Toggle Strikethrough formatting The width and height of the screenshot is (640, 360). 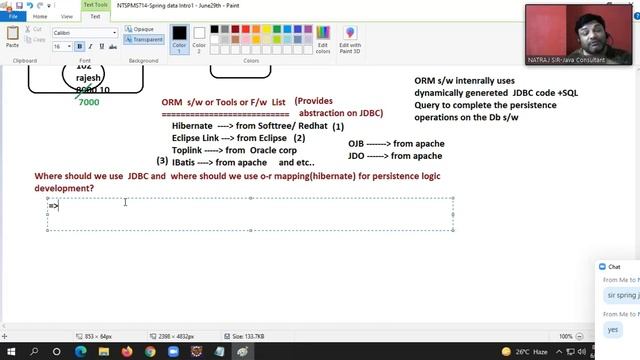coord(113,47)
